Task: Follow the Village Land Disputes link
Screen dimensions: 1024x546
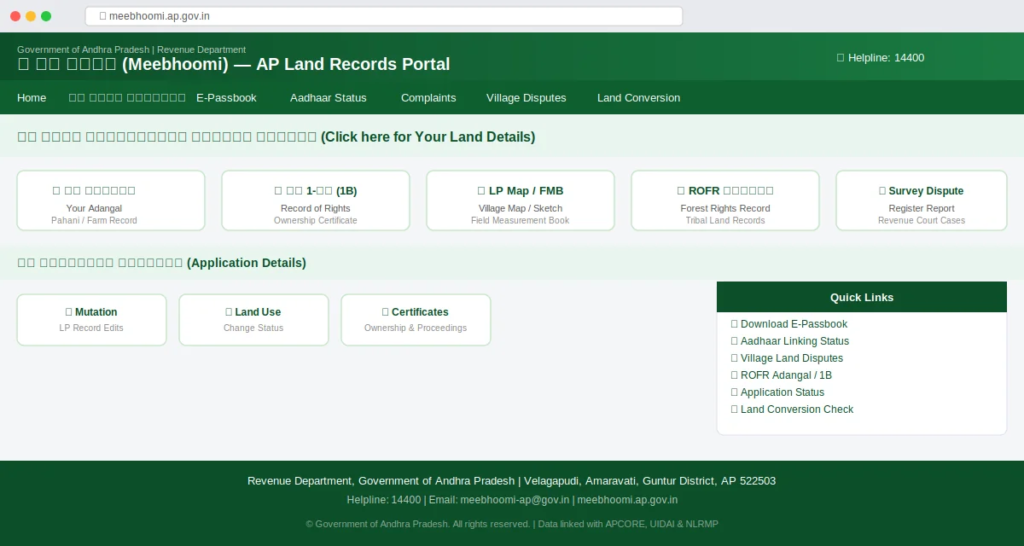Action: [x=791, y=358]
